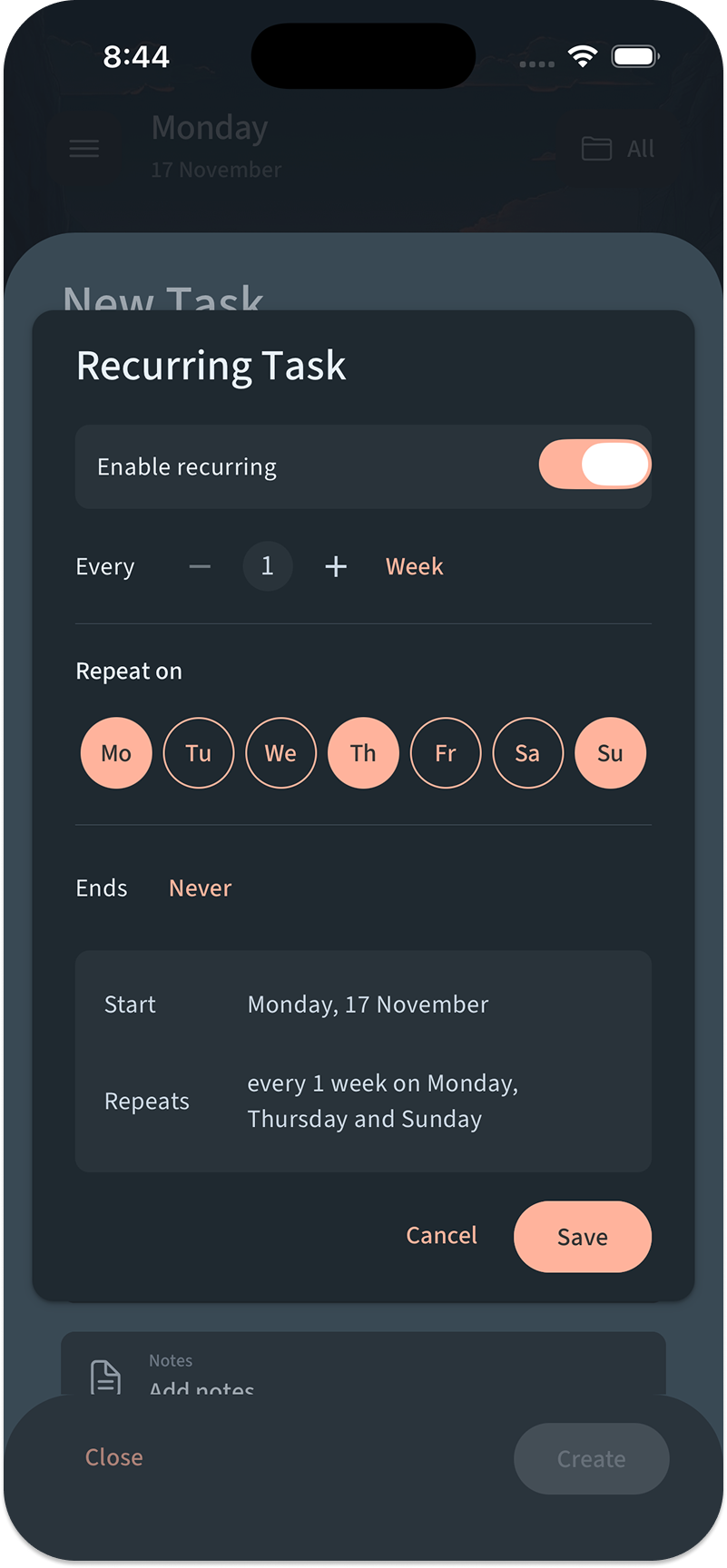Image resolution: width=727 pixels, height=1568 pixels.
Task: Deselect Sunday repeat day
Action: [610, 752]
